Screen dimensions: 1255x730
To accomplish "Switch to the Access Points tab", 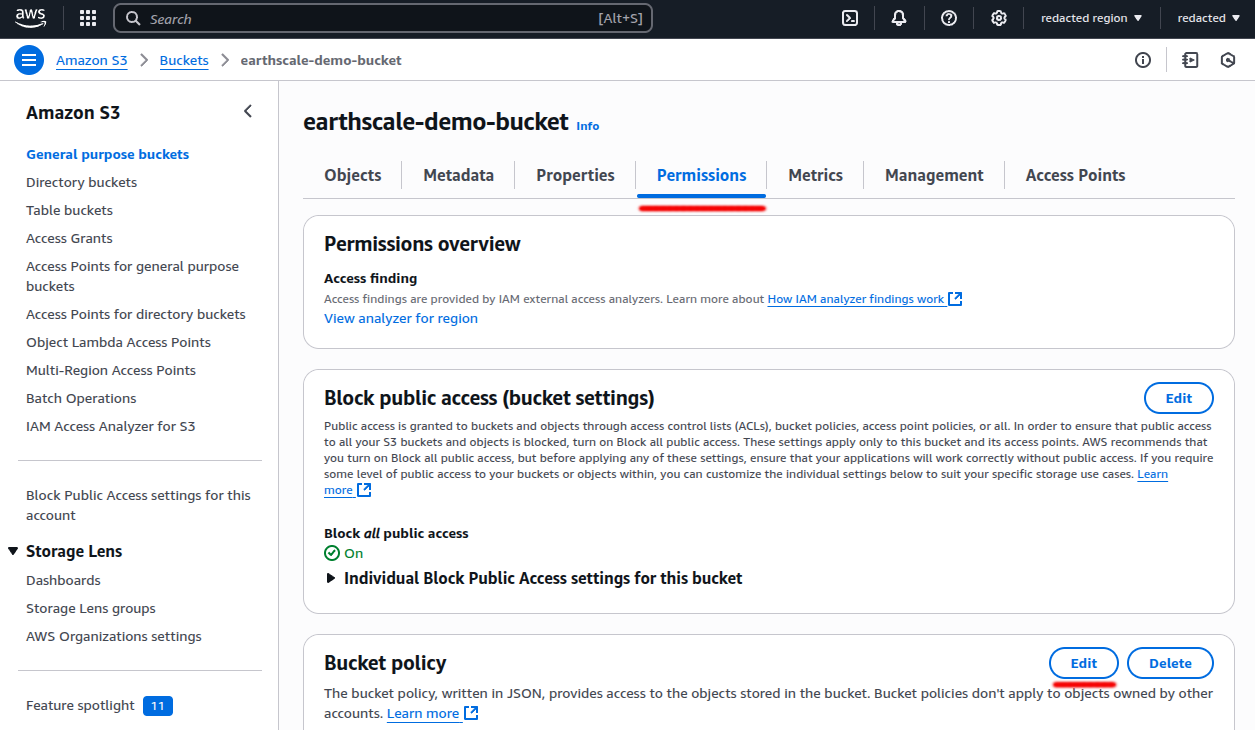I will coord(1075,175).
